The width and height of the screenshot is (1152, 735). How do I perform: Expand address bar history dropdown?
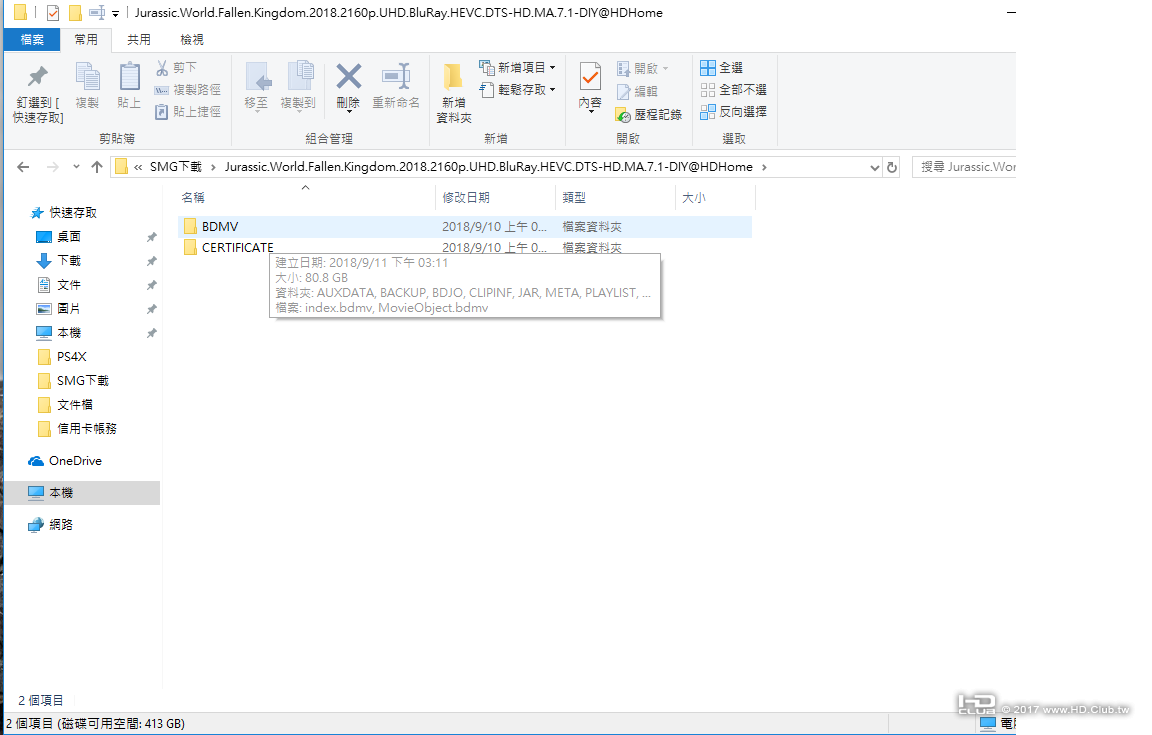click(x=874, y=168)
